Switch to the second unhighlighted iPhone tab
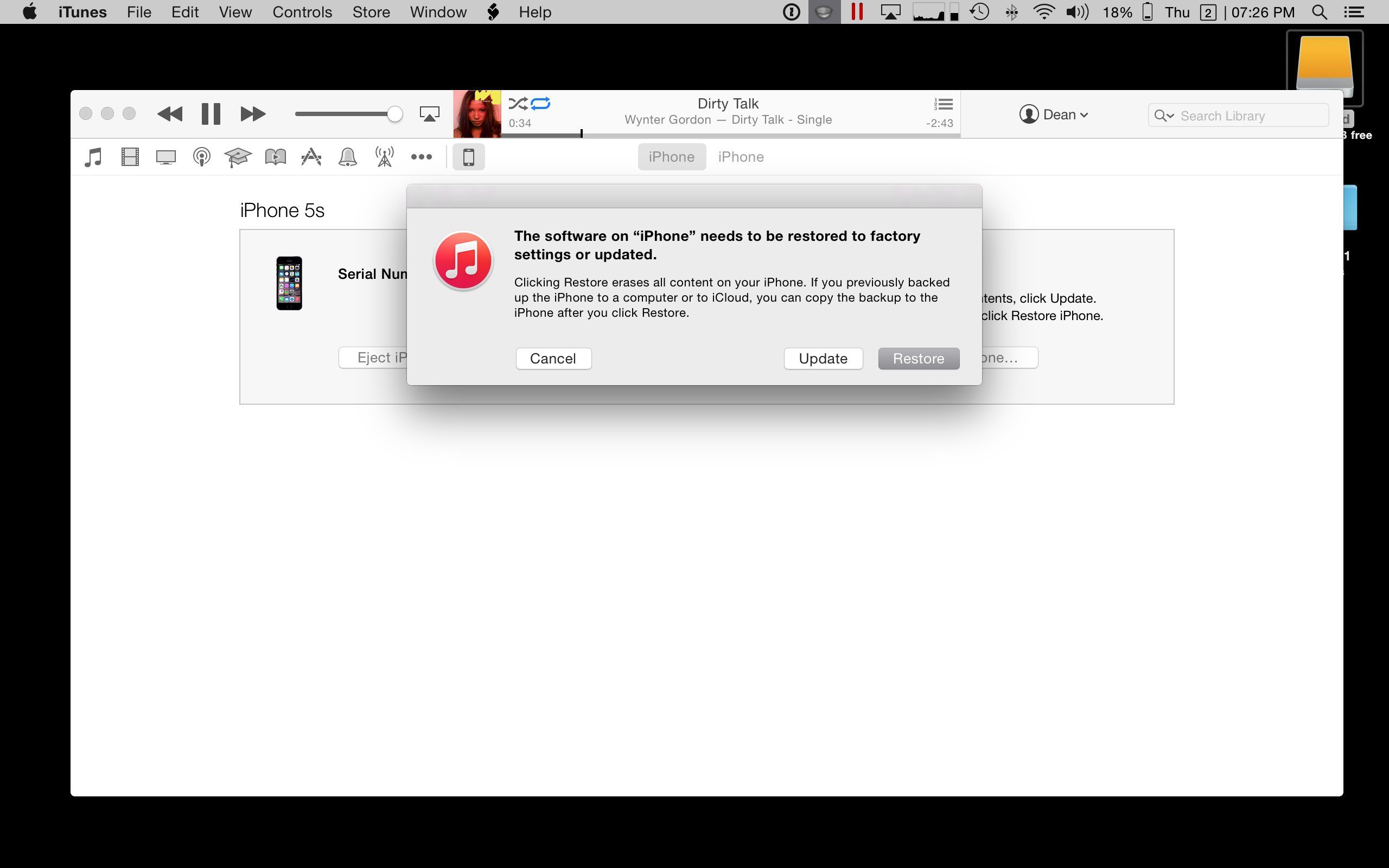 741,157
